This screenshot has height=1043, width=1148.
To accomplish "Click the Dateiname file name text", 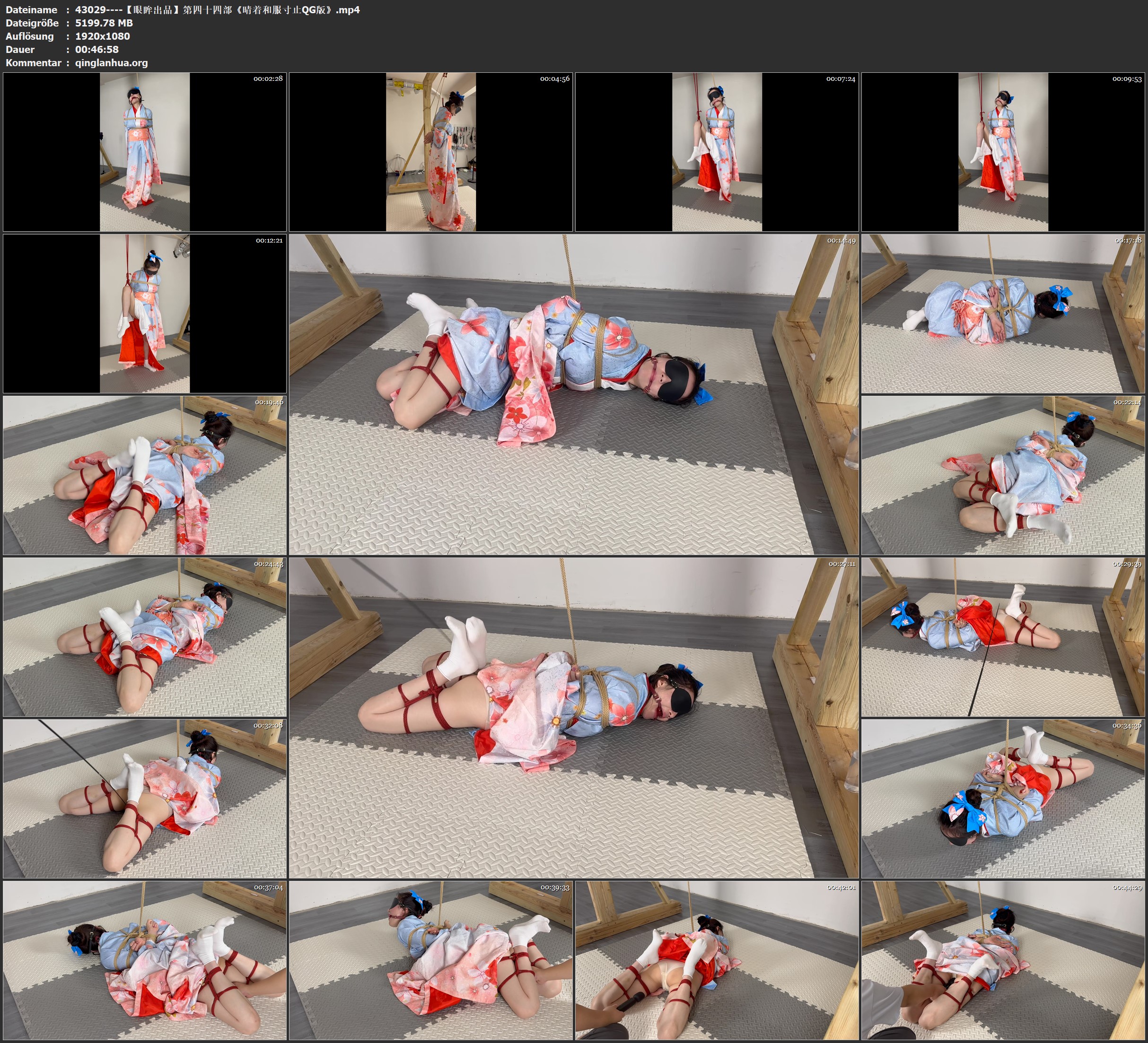I will tap(217, 9).
